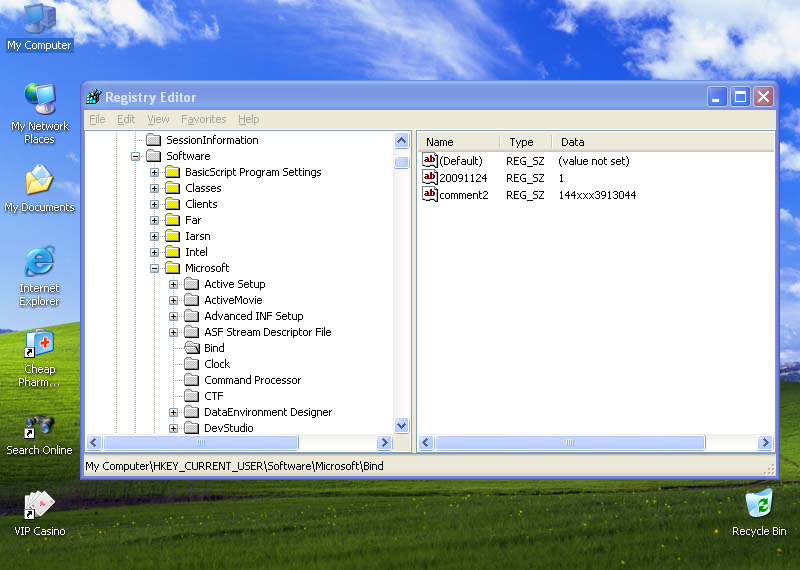Select the DevStudio key label
The image size is (800, 570).
click(229, 428)
